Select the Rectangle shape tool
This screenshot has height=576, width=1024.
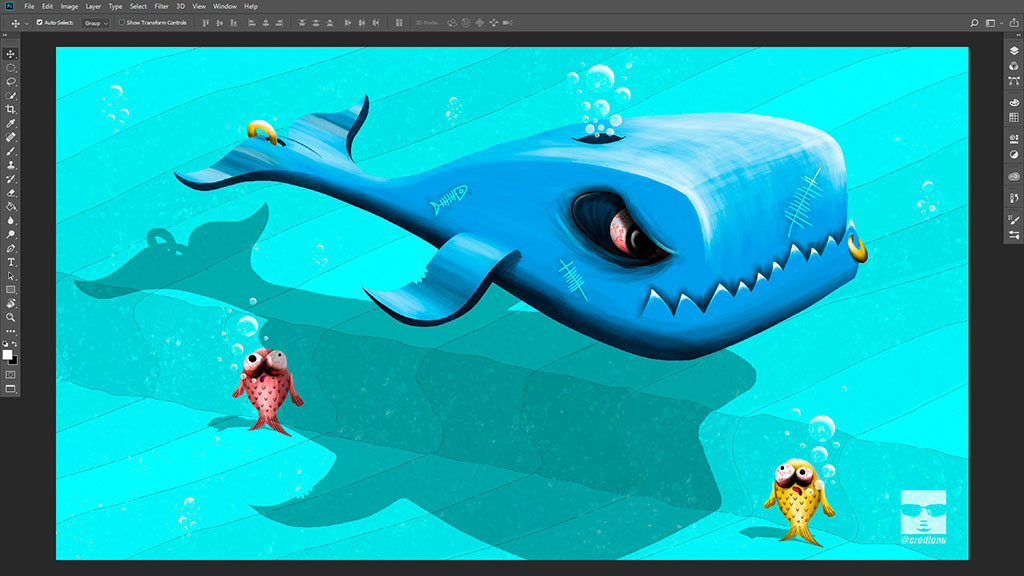click(x=10, y=289)
